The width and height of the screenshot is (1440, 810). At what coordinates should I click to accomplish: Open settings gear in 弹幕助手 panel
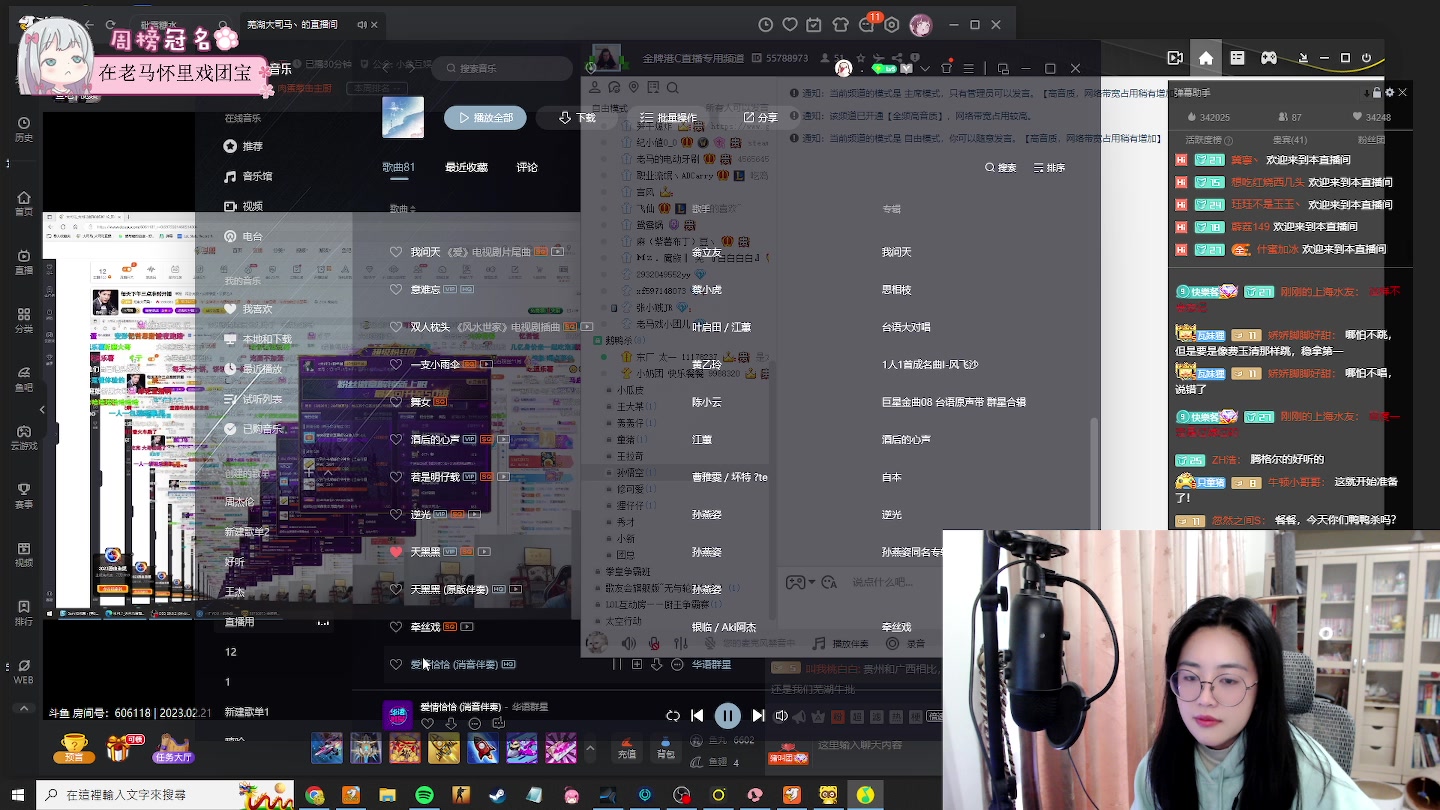tap(1389, 92)
